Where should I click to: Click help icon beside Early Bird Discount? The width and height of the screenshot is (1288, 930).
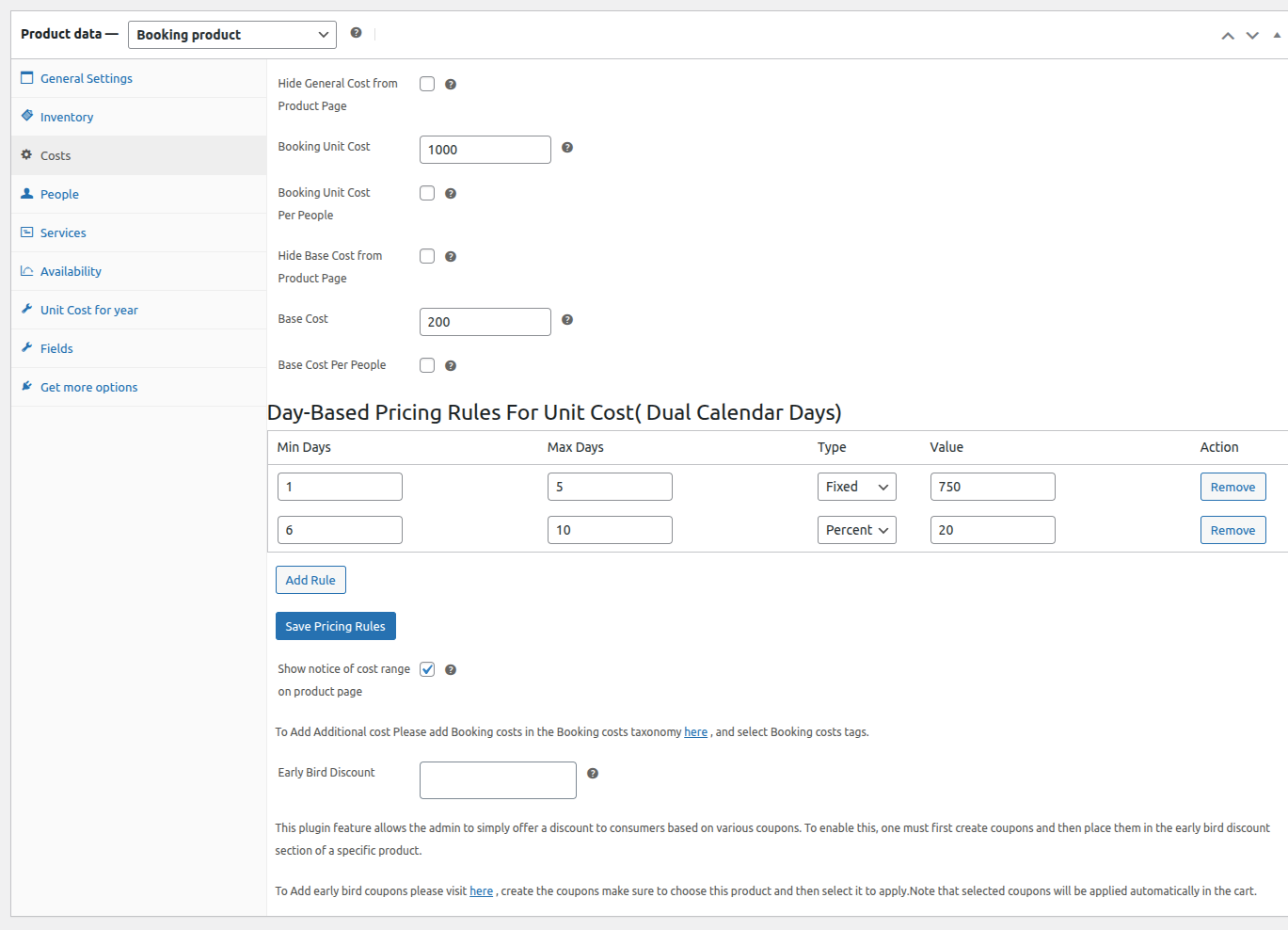coord(593,774)
